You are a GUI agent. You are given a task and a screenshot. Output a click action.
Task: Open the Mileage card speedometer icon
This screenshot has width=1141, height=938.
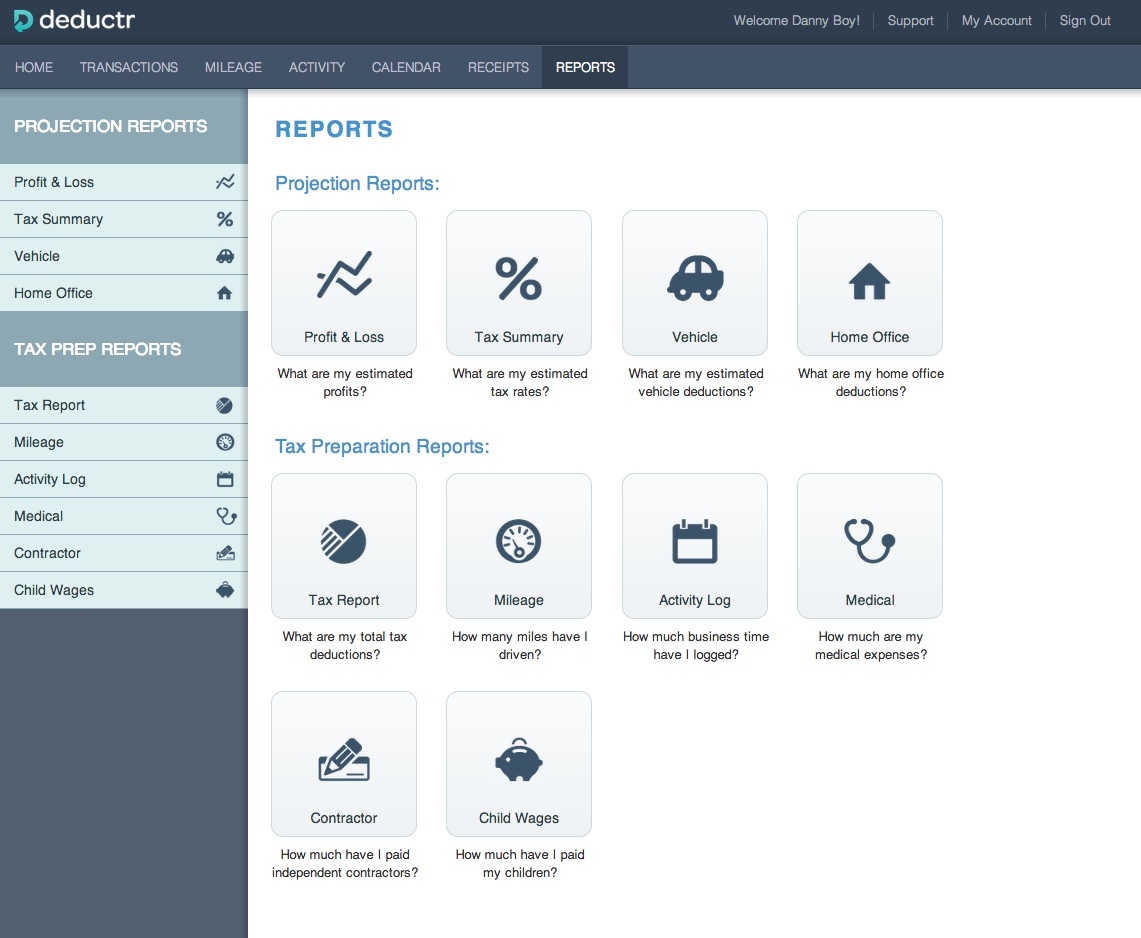click(x=519, y=541)
